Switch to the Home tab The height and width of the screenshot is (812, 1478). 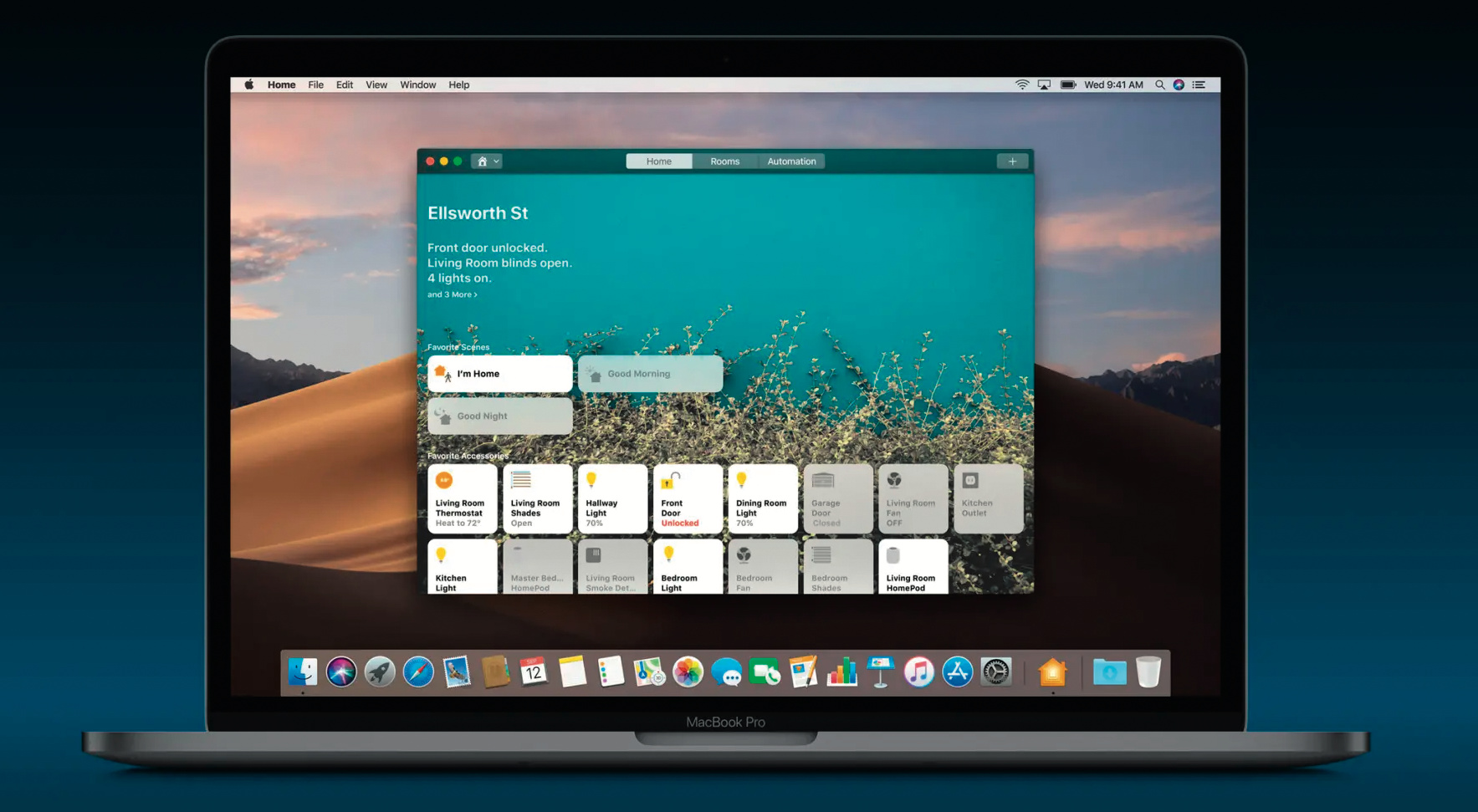click(x=659, y=161)
